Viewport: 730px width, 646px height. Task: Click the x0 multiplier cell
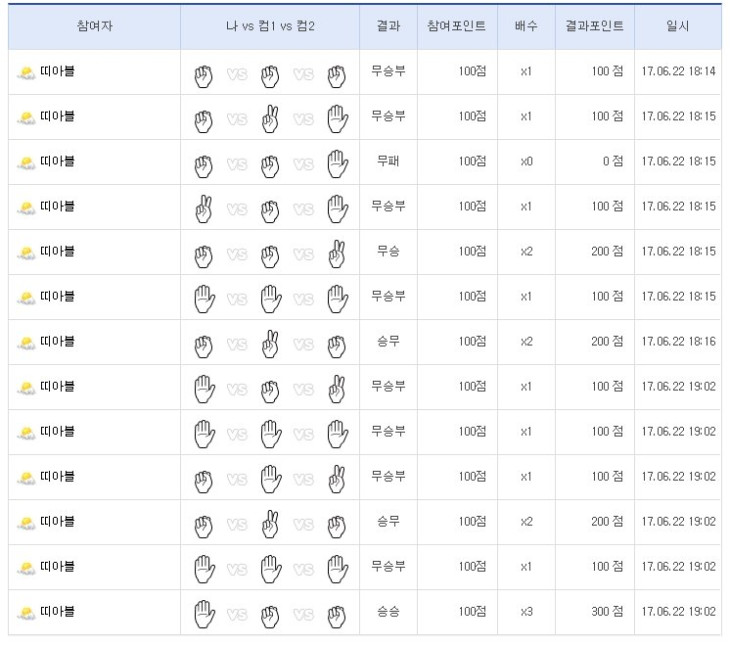tap(526, 162)
